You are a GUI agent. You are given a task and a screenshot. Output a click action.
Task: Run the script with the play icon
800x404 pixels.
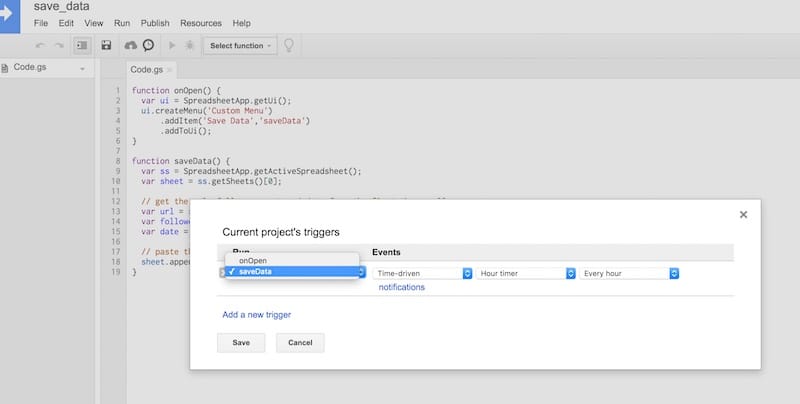(x=172, y=45)
